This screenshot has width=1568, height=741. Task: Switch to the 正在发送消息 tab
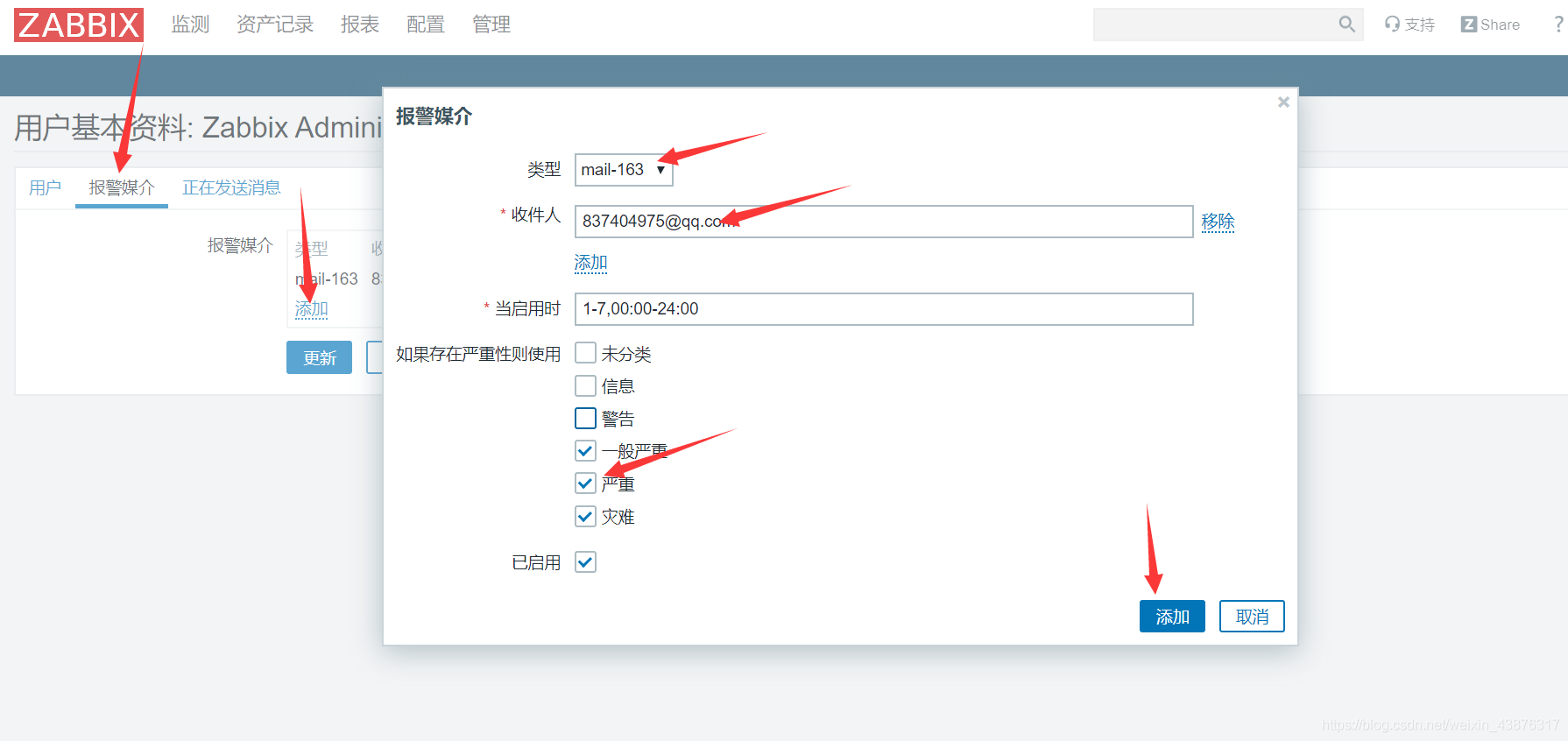pyautogui.click(x=231, y=187)
